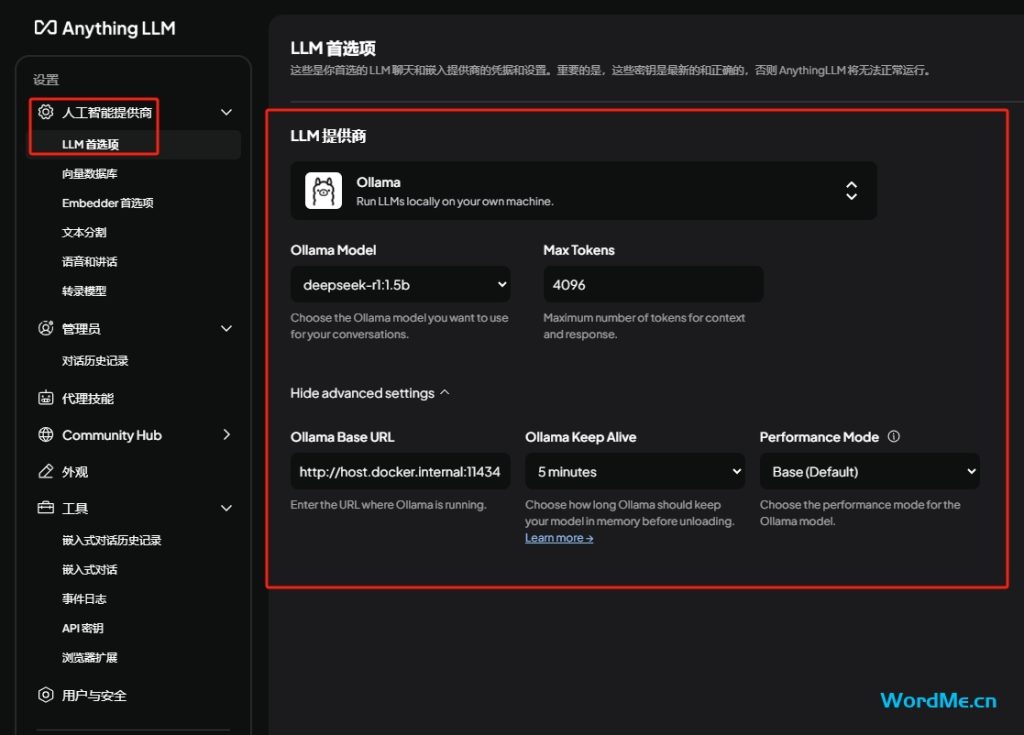1024x735 pixels.
Task: Open API 密钥 page
Action: click(83, 629)
